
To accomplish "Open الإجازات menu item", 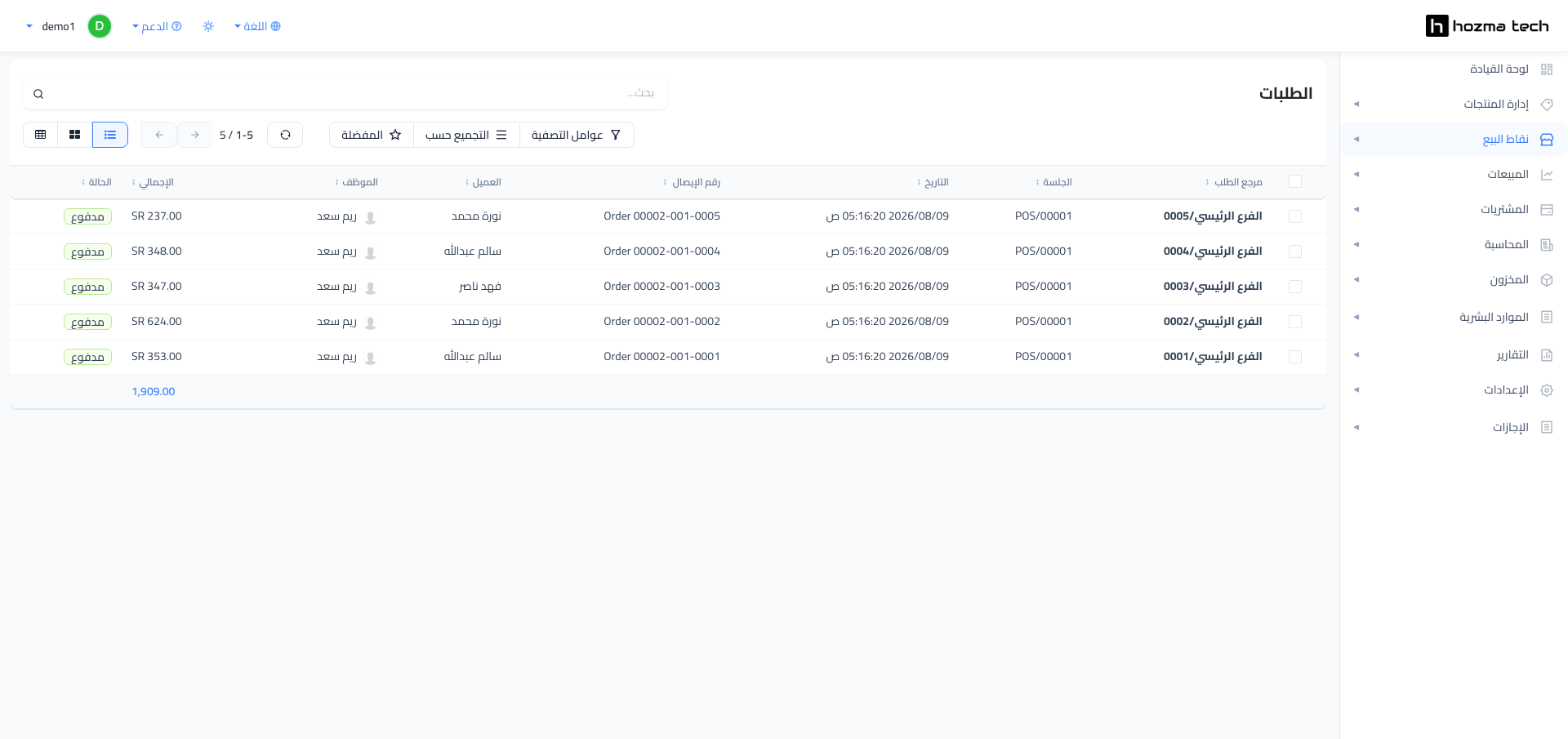I will [1454, 427].
